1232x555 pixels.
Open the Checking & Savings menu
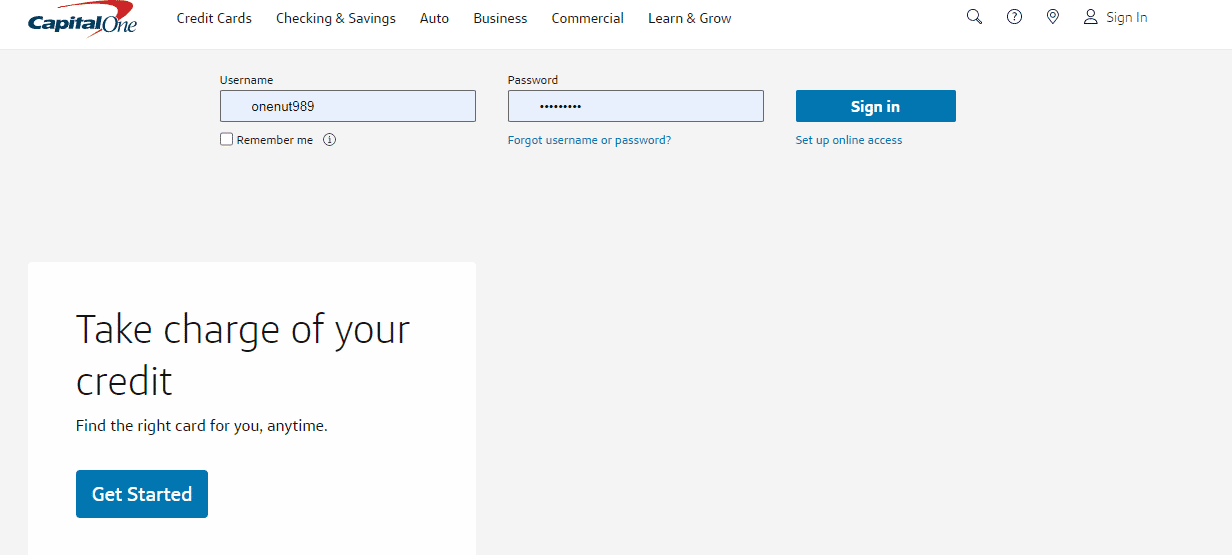tap(336, 18)
